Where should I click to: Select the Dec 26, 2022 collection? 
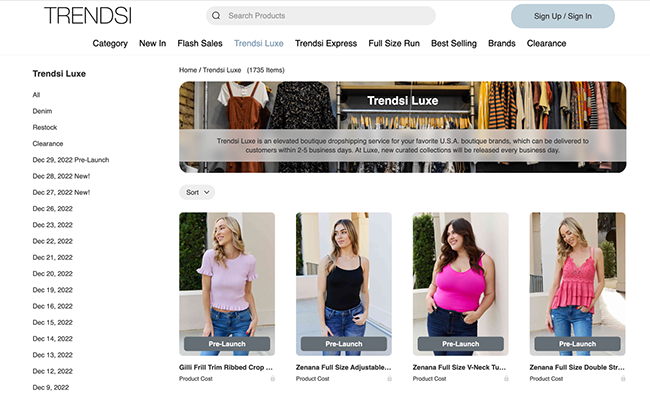pyautogui.click(x=53, y=209)
